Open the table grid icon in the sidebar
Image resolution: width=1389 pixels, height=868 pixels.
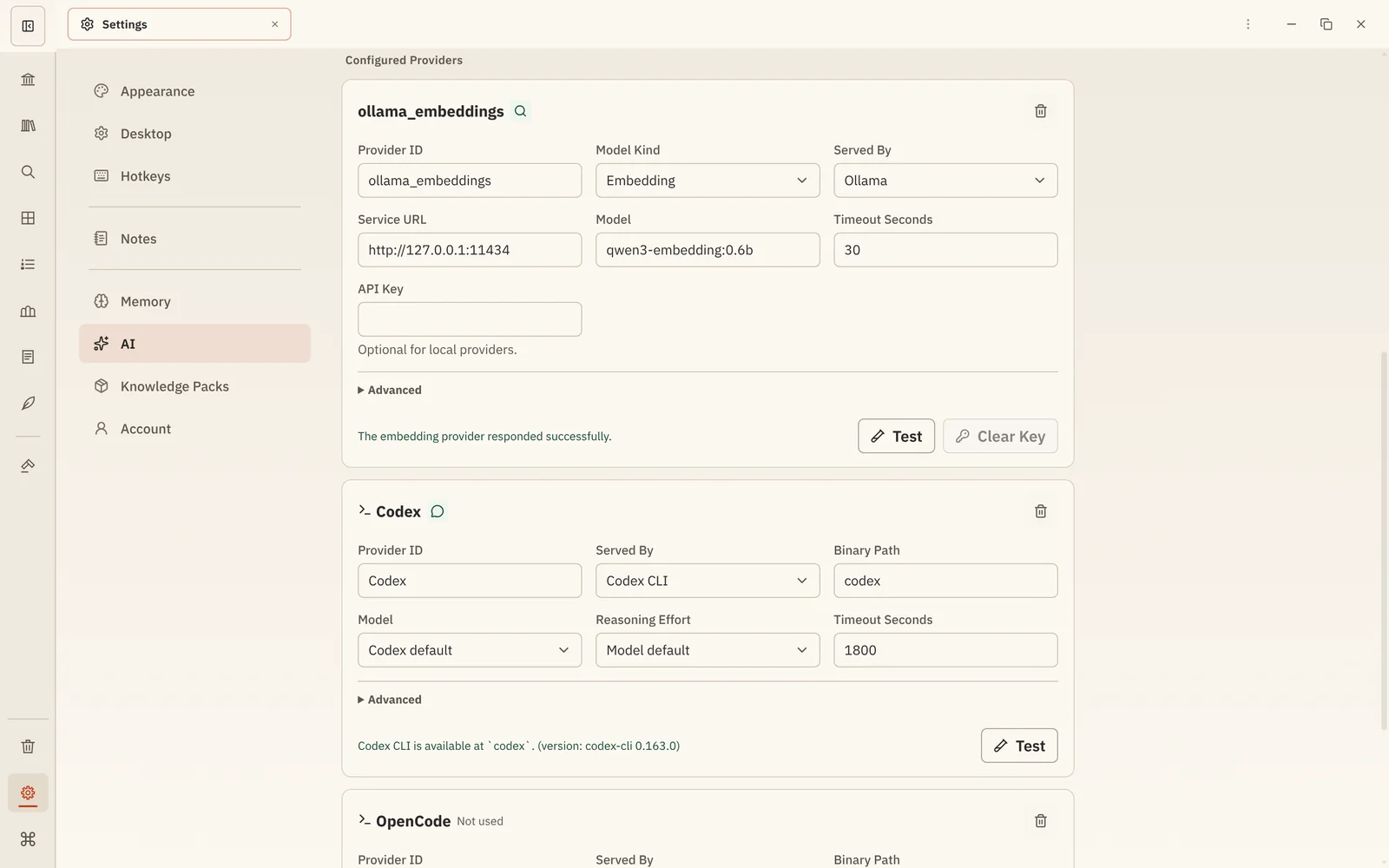(28, 218)
